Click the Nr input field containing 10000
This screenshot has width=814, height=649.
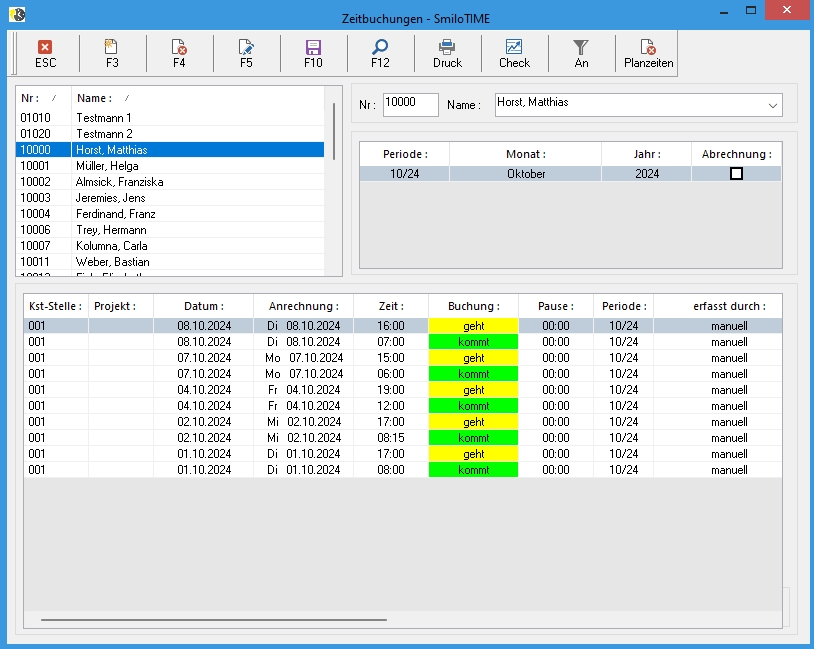click(x=410, y=105)
